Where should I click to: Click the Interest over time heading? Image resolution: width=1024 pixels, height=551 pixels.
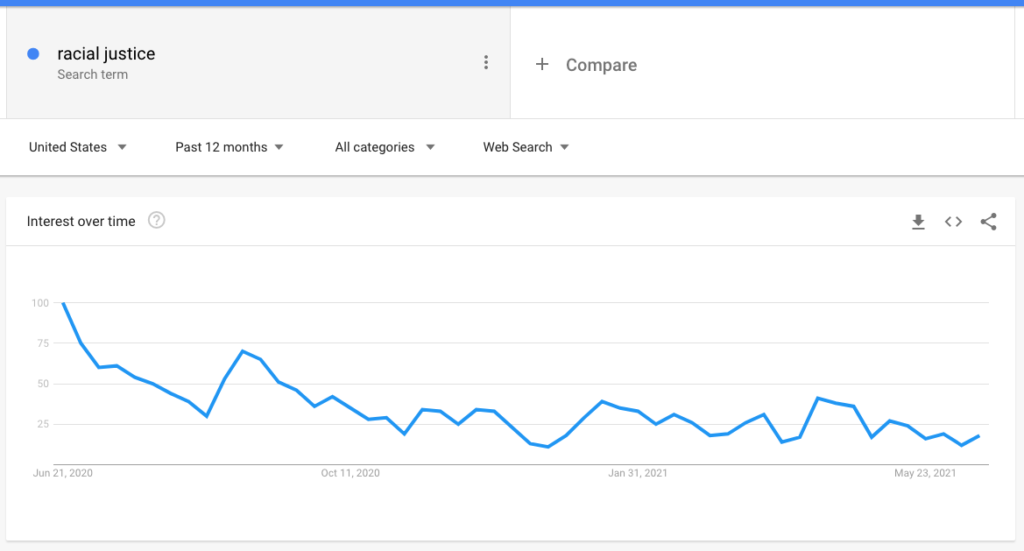pyautogui.click(x=81, y=221)
